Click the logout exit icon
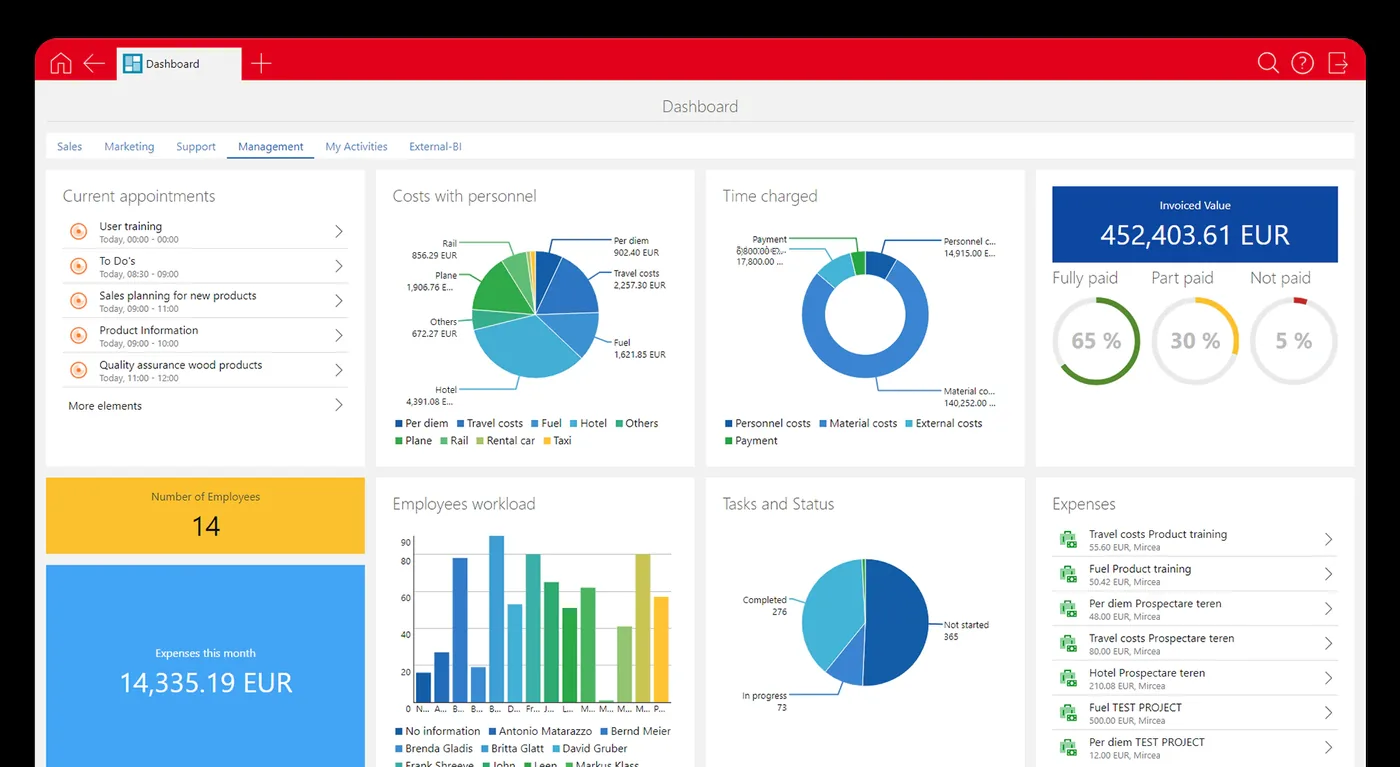This screenshot has height=767, width=1400. (x=1338, y=63)
